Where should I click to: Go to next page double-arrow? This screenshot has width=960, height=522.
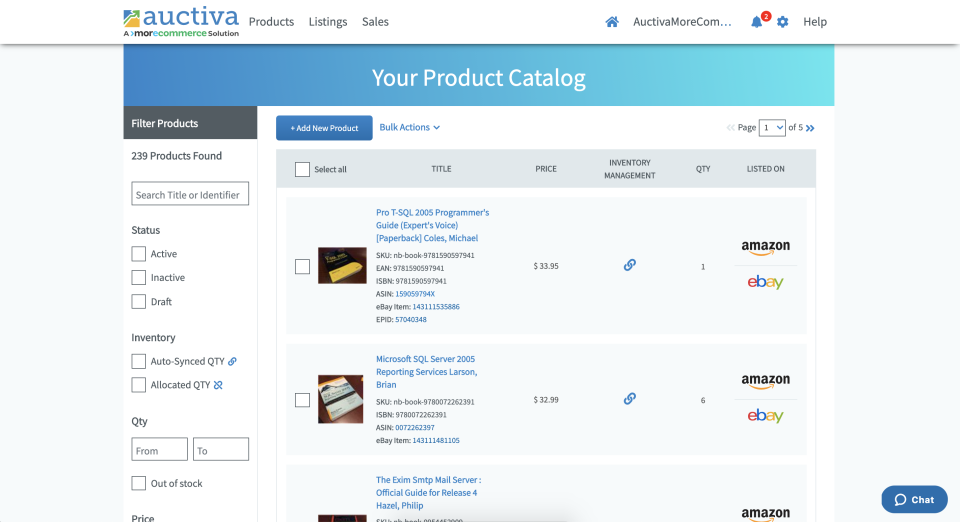[x=810, y=128]
